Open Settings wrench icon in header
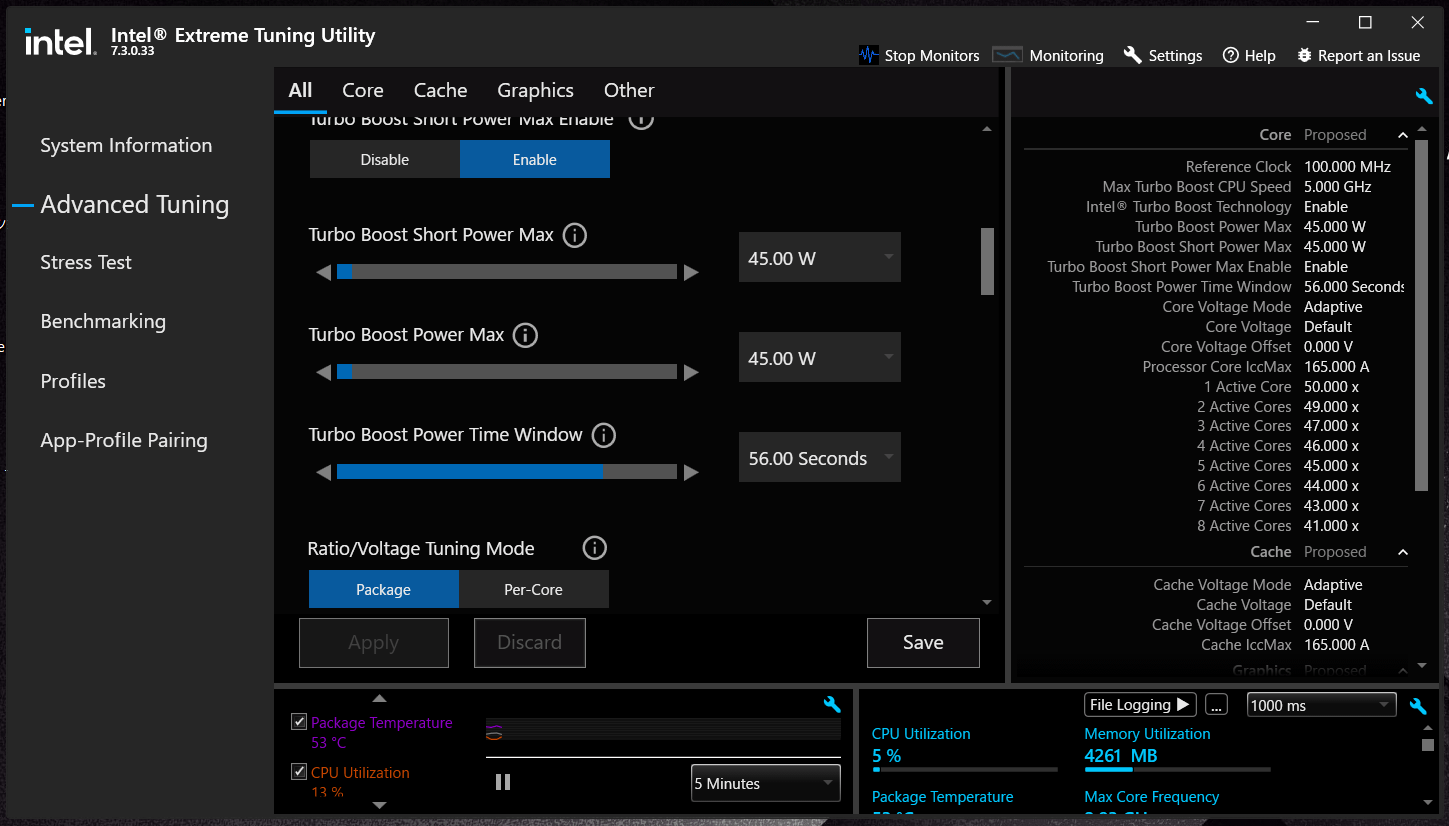The width and height of the screenshot is (1449, 826). (1133, 55)
